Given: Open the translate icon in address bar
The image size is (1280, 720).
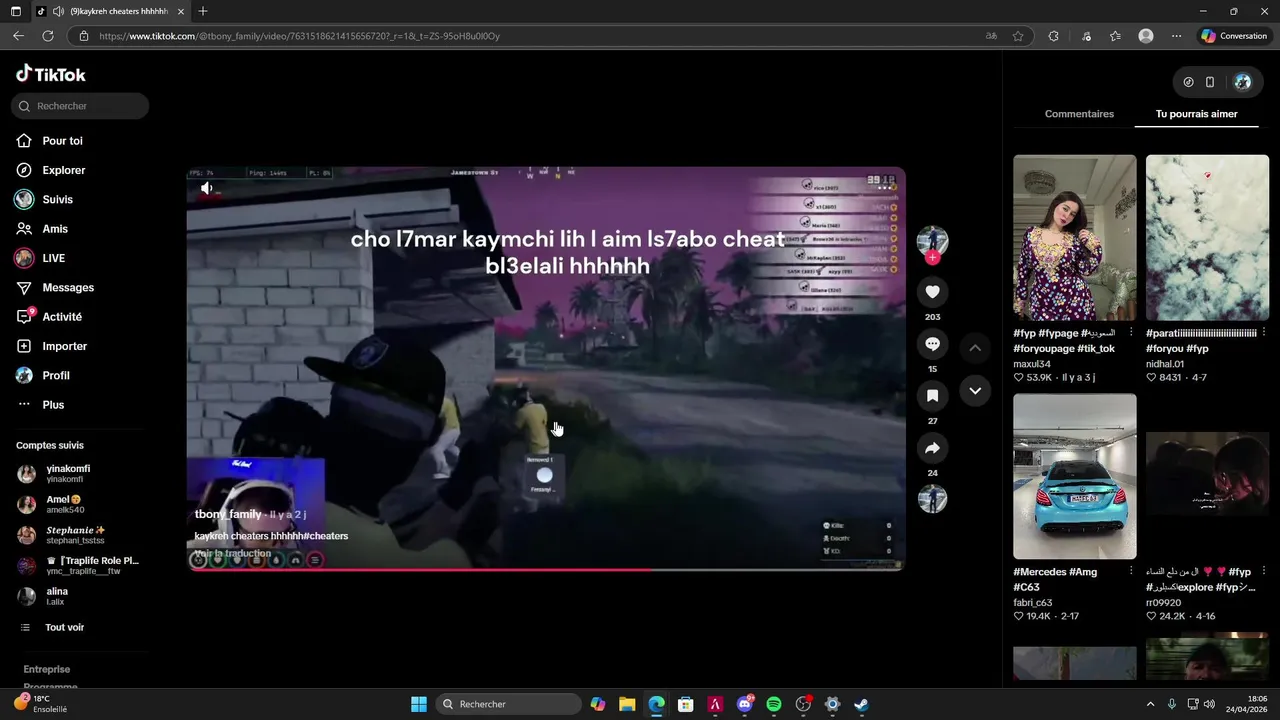Looking at the screenshot, I should click(x=991, y=36).
